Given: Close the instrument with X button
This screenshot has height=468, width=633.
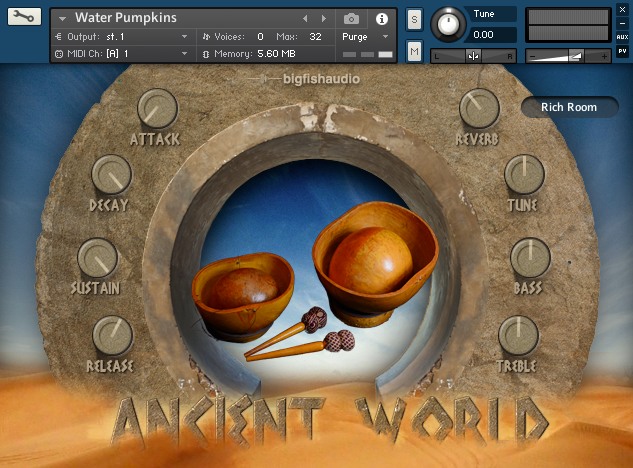Looking at the screenshot, I should 622,10.
